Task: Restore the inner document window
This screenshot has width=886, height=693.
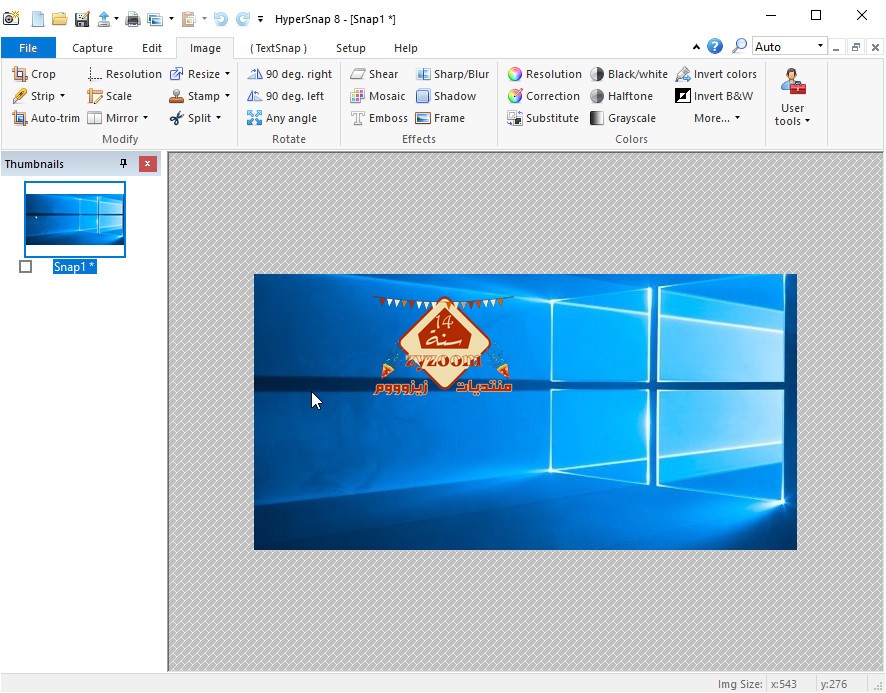Action: pyautogui.click(x=855, y=47)
